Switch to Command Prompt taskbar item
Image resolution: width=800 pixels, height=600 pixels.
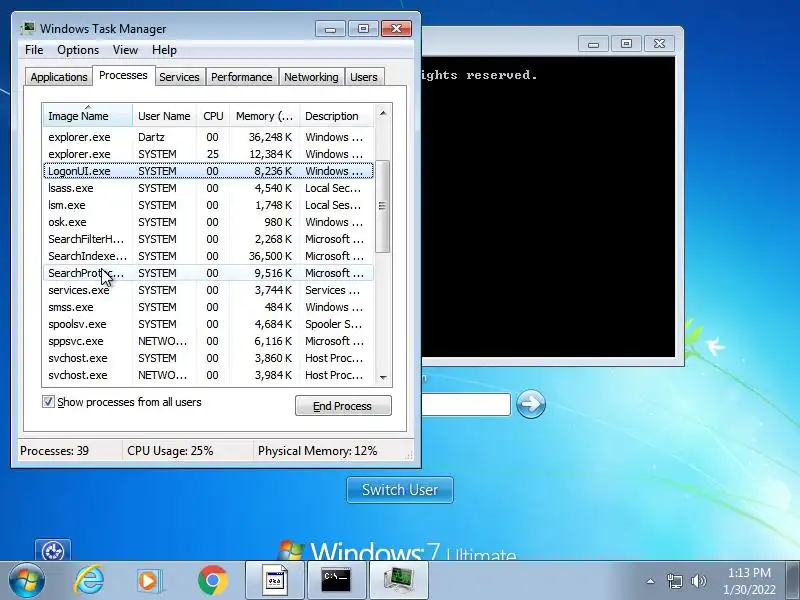click(336, 580)
